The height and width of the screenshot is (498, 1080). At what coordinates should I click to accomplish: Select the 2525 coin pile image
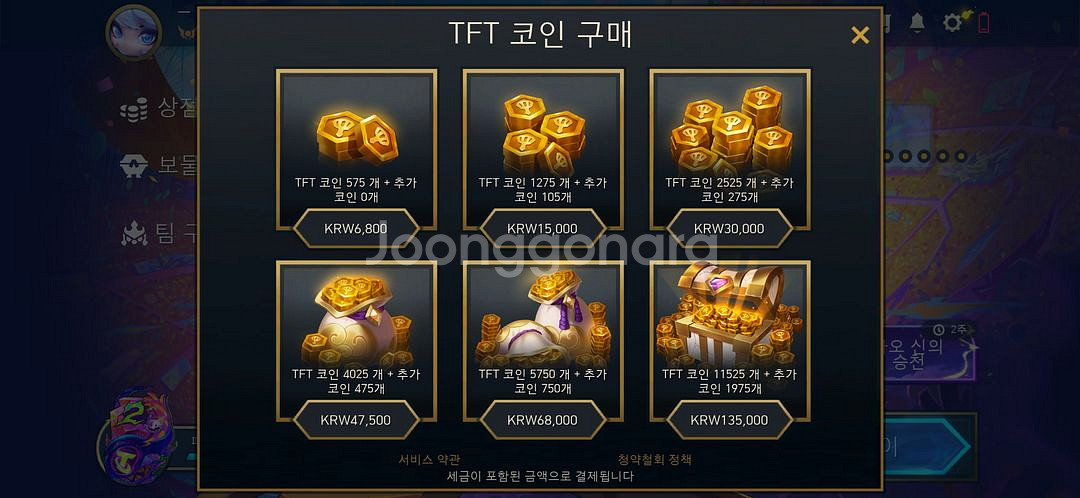[x=730, y=129]
